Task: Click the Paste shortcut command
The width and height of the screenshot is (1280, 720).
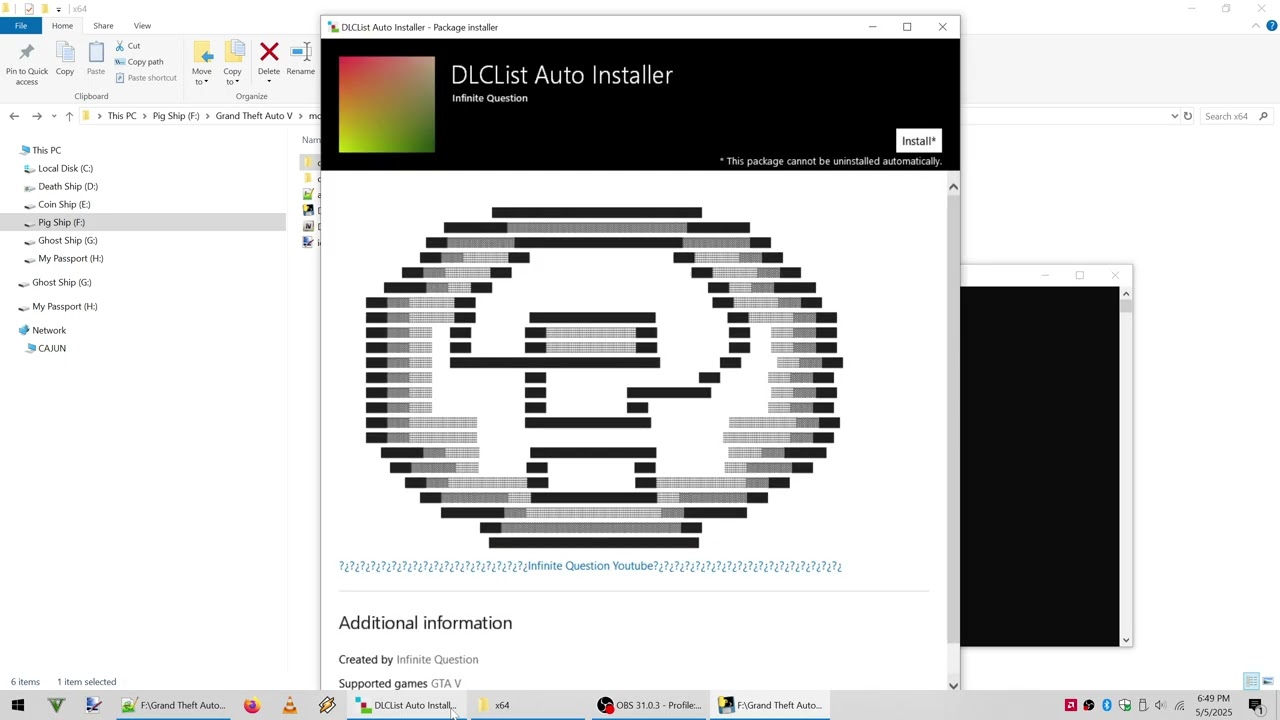Action: pos(145,78)
